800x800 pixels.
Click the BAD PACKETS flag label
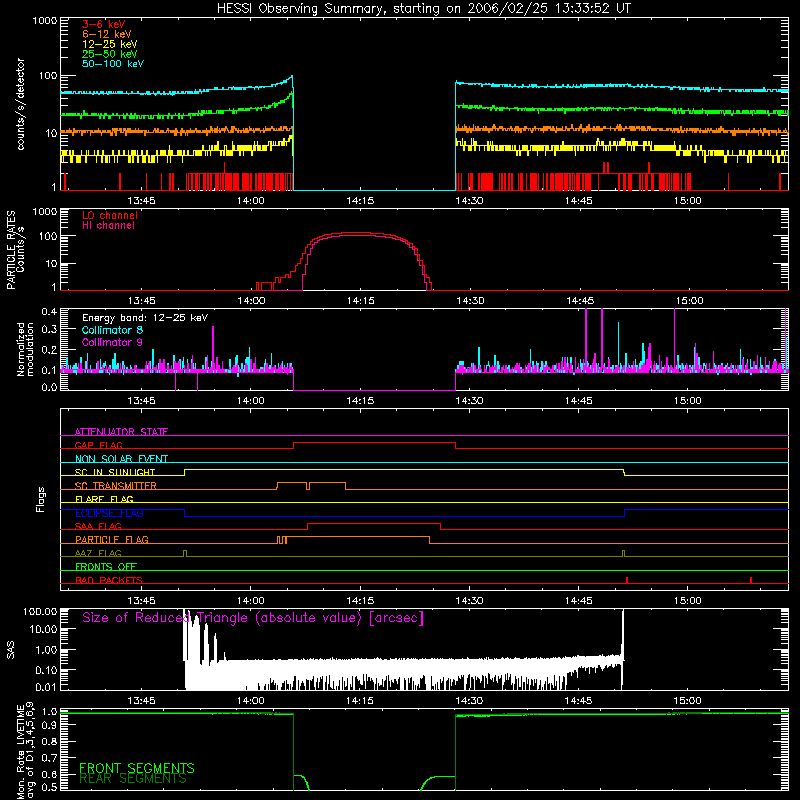[x=109, y=580]
